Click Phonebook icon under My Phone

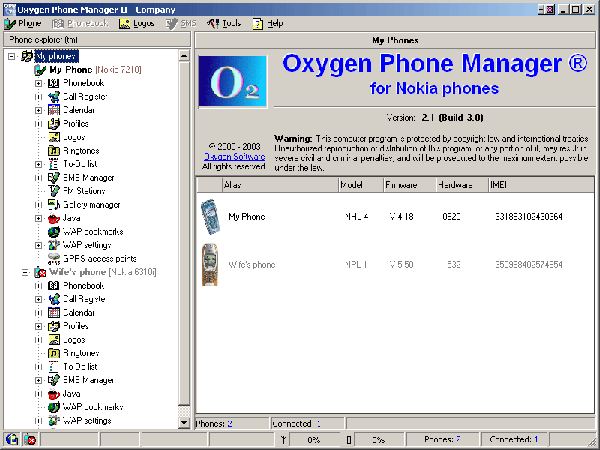(x=54, y=83)
